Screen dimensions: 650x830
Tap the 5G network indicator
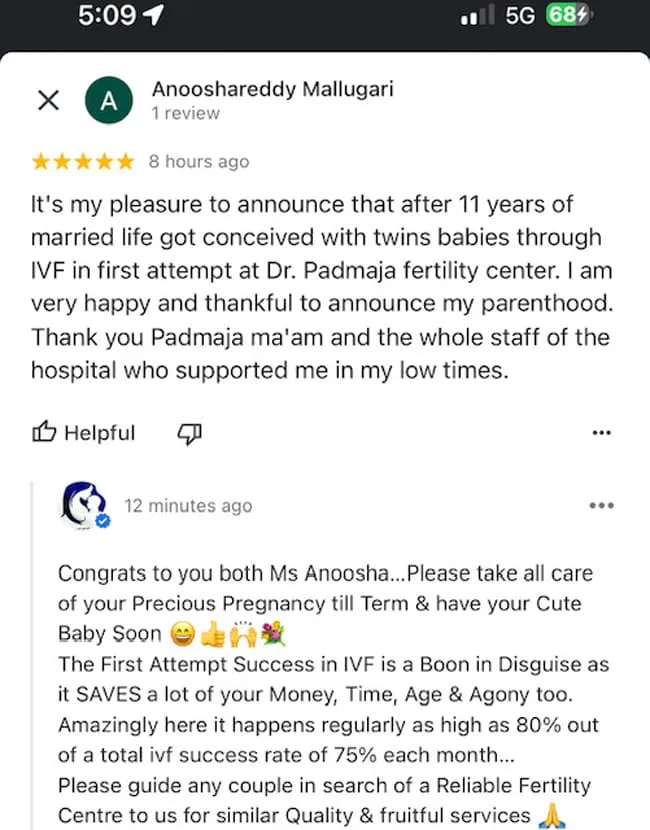click(x=520, y=17)
